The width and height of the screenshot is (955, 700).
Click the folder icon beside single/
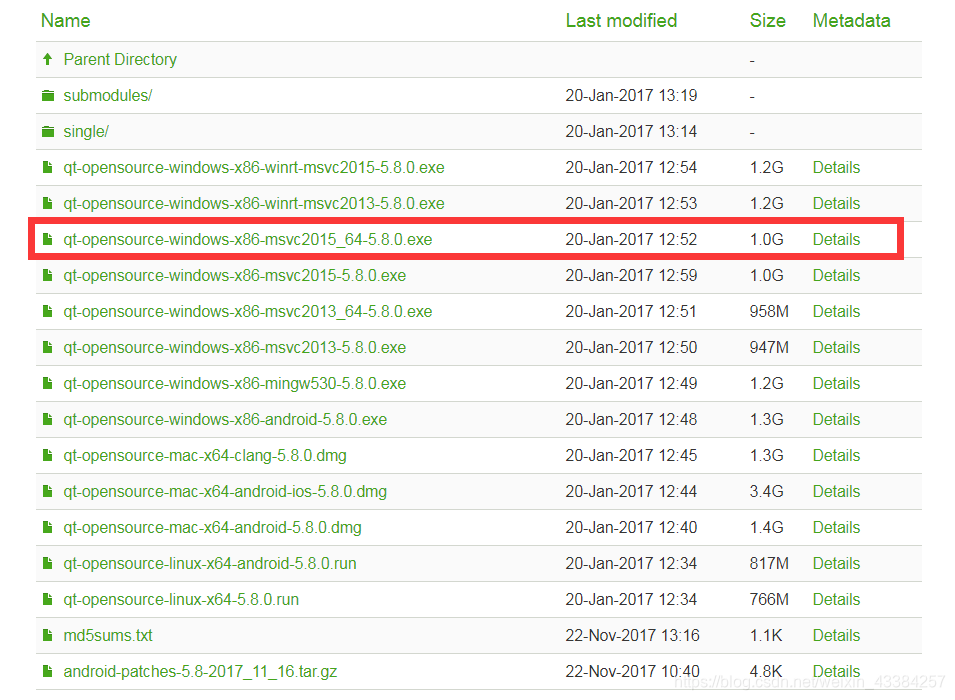pyautogui.click(x=48, y=132)
